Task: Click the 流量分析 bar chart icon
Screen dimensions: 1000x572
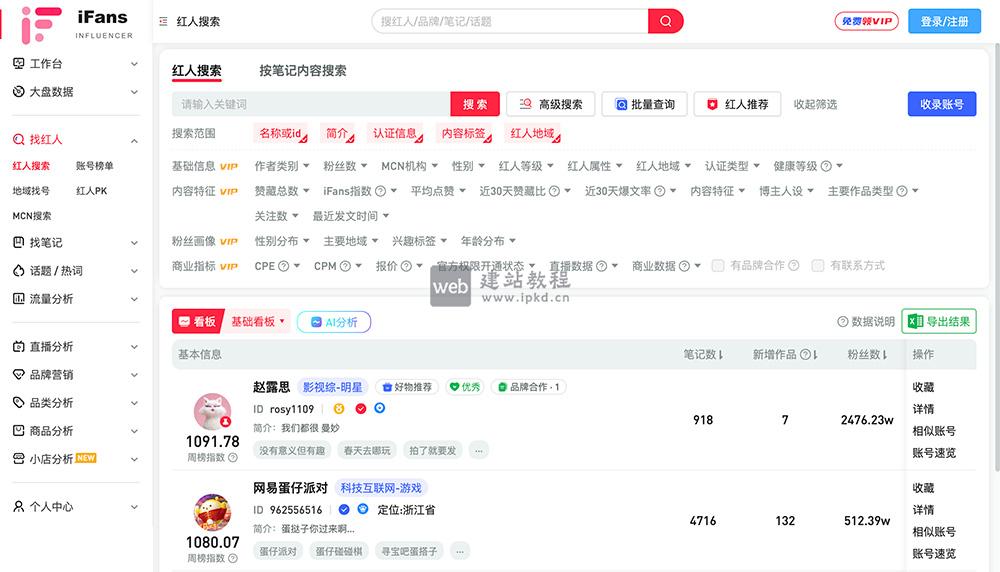Action: 18,298
